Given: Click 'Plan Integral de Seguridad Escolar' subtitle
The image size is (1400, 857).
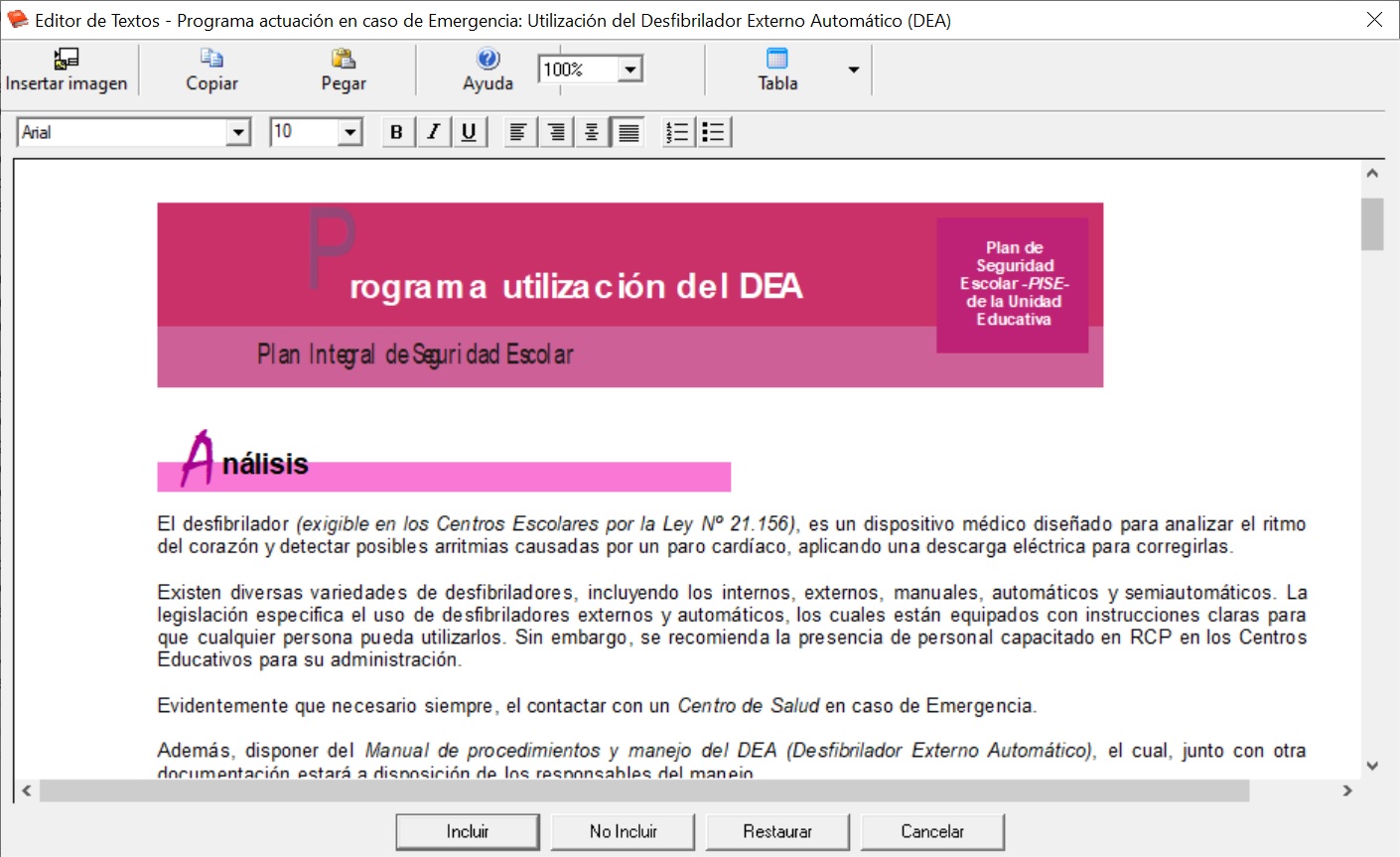Looking at the screenshot, I should [x=415, y=355].
